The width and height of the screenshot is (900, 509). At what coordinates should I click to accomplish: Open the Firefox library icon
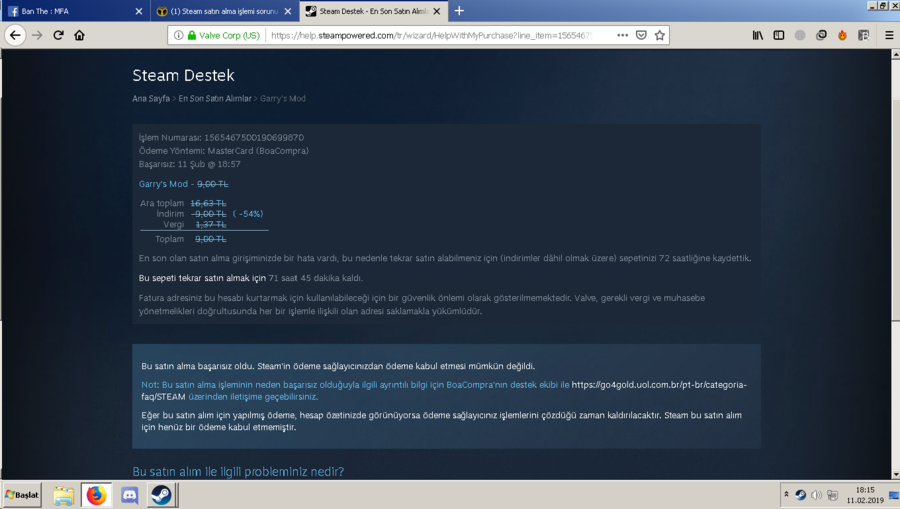coord(758,36)
